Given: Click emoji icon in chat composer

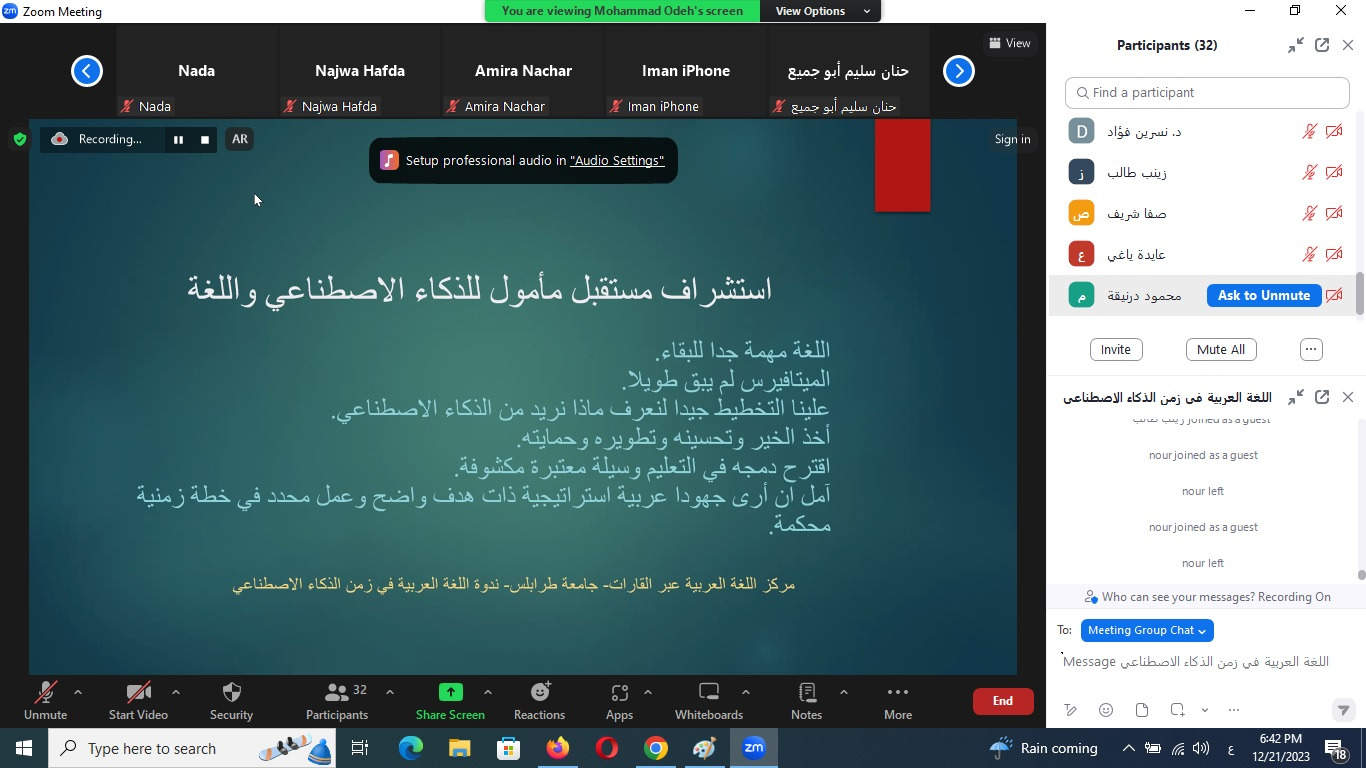Looking at the screenshot, I should 1106,710.
